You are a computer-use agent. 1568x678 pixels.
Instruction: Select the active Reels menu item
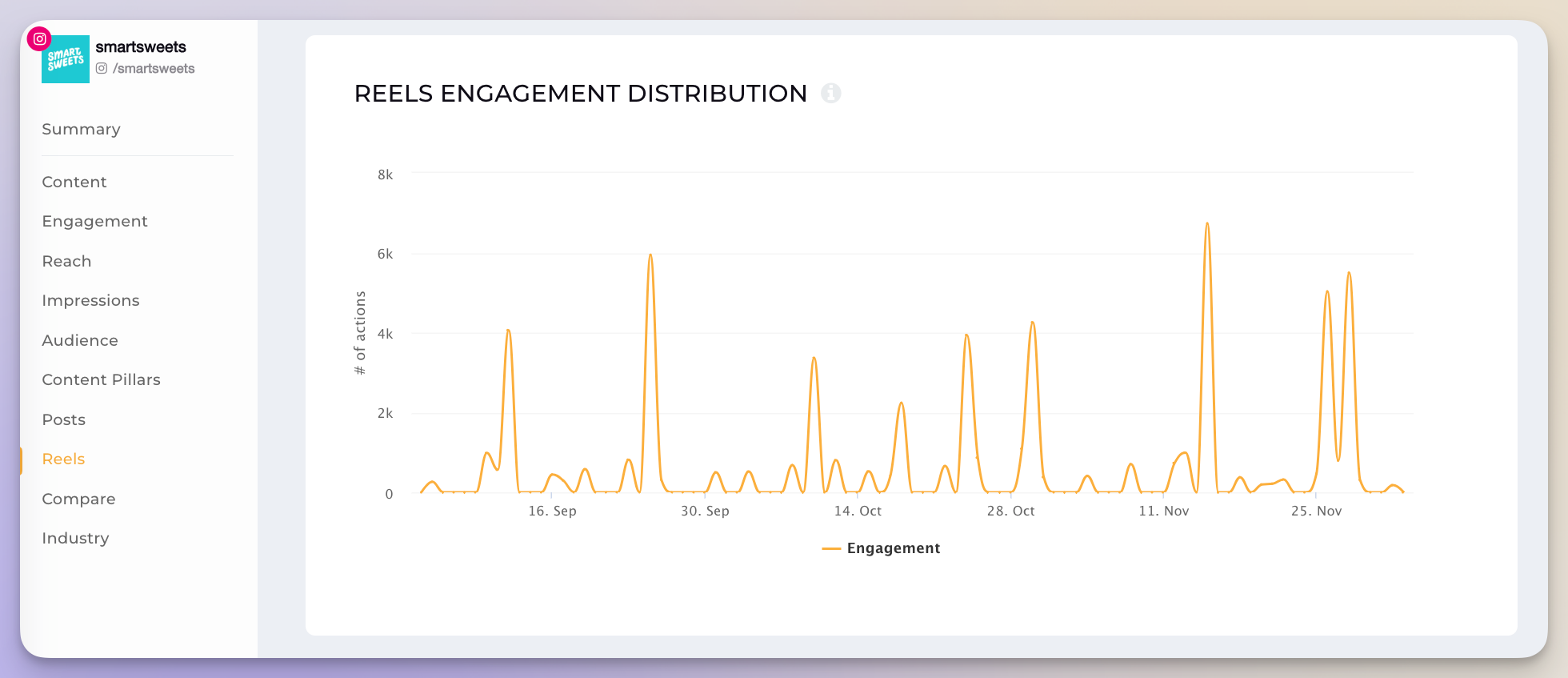(x=63, y=459)
